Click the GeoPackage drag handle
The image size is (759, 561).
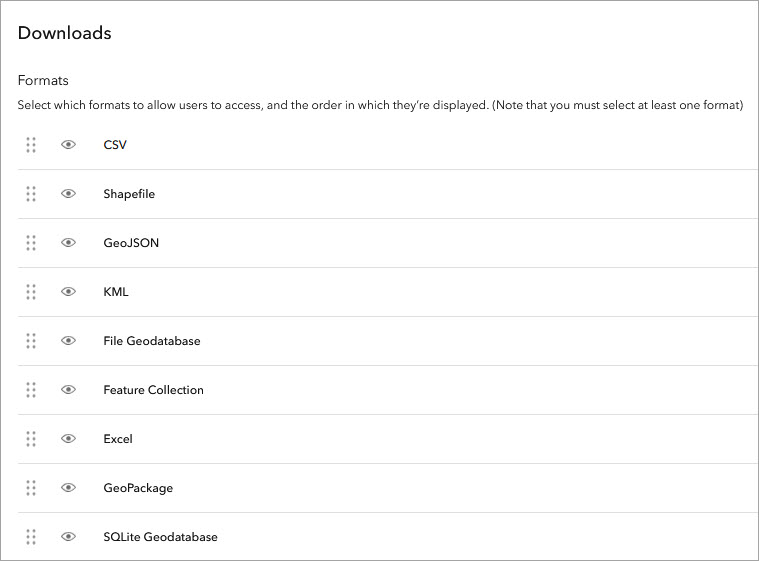tap(31, 488)
